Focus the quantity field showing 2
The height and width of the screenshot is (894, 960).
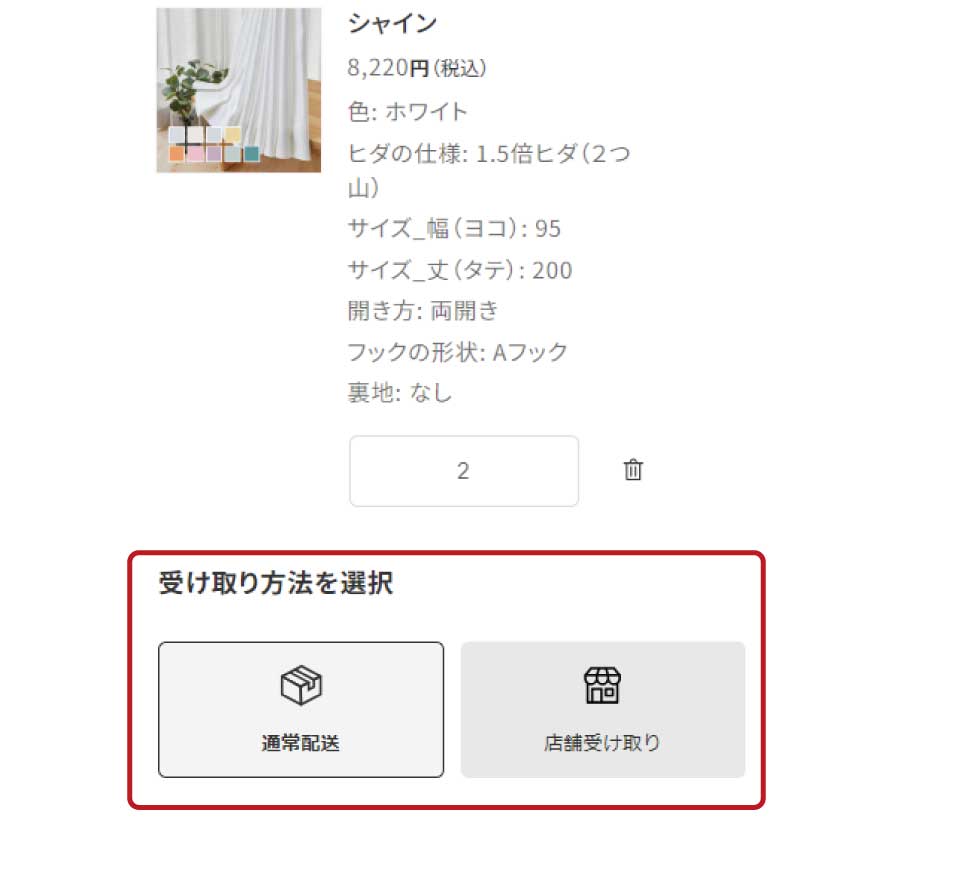point(463,471)
